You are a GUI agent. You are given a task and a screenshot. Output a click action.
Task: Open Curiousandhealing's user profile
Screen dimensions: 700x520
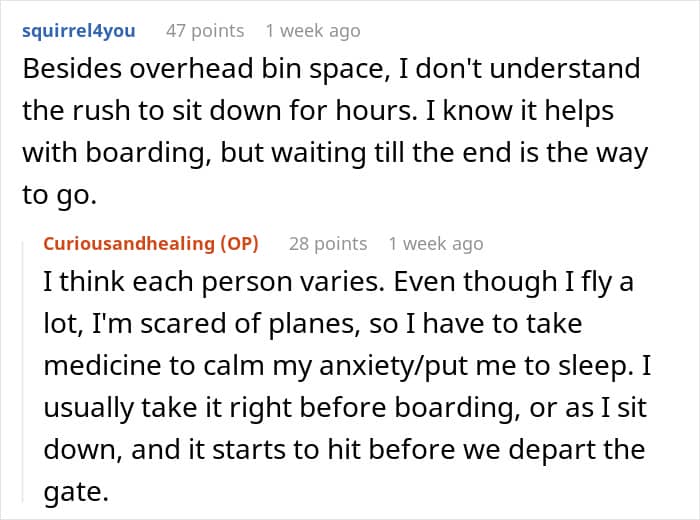[x=129, y=244]
